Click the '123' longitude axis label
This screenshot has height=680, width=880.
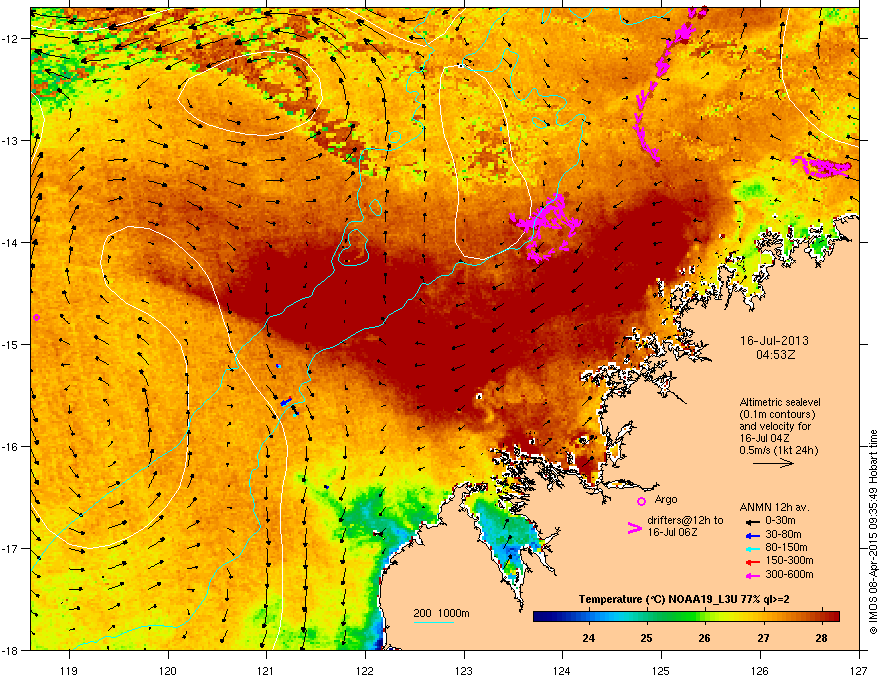pyautogui.click(x=464, y=670)
